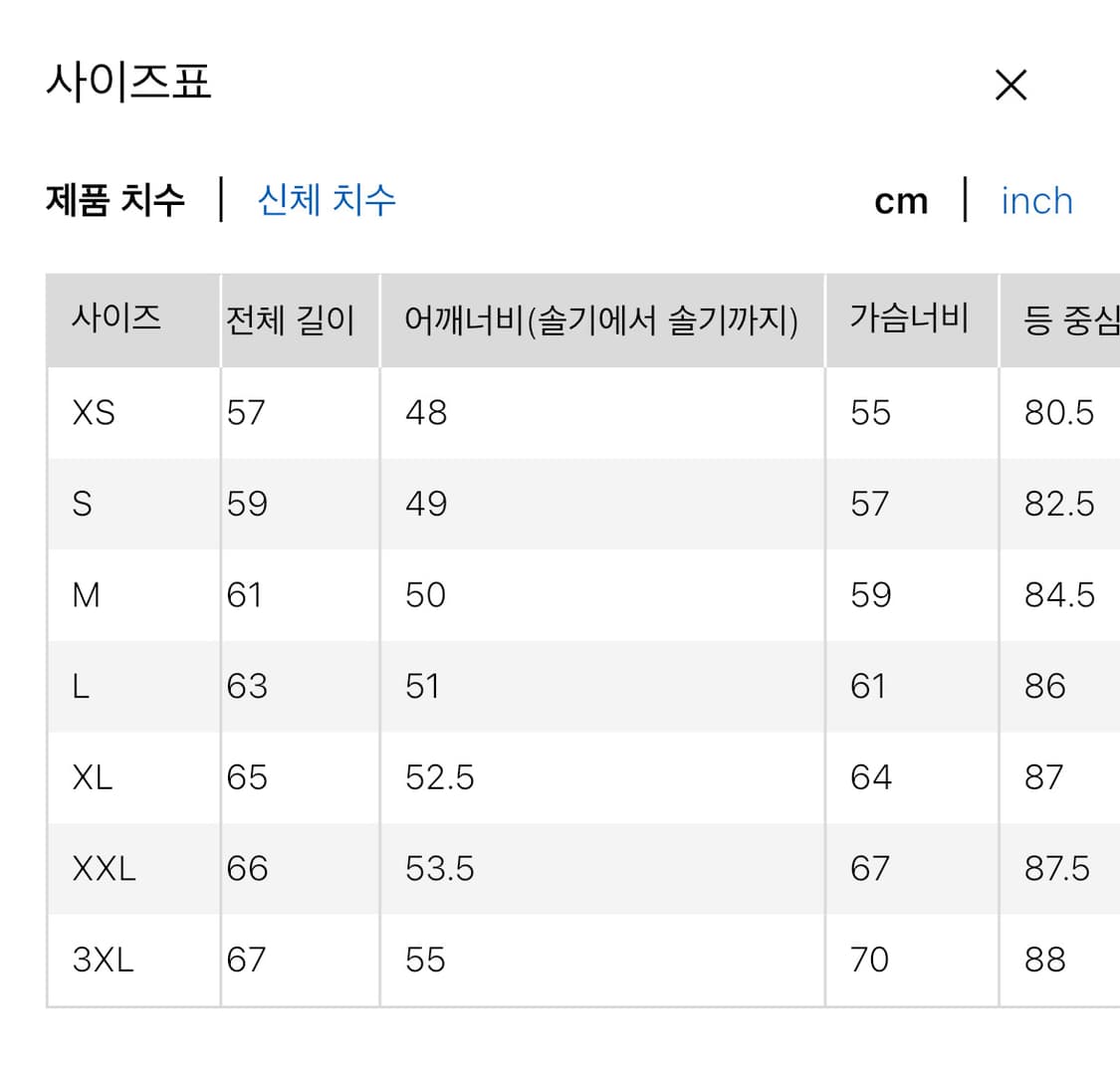Click the shoulder width value 50 for M
The width and height of the screenshot is (1120, 1071).
tap(425, 595)
